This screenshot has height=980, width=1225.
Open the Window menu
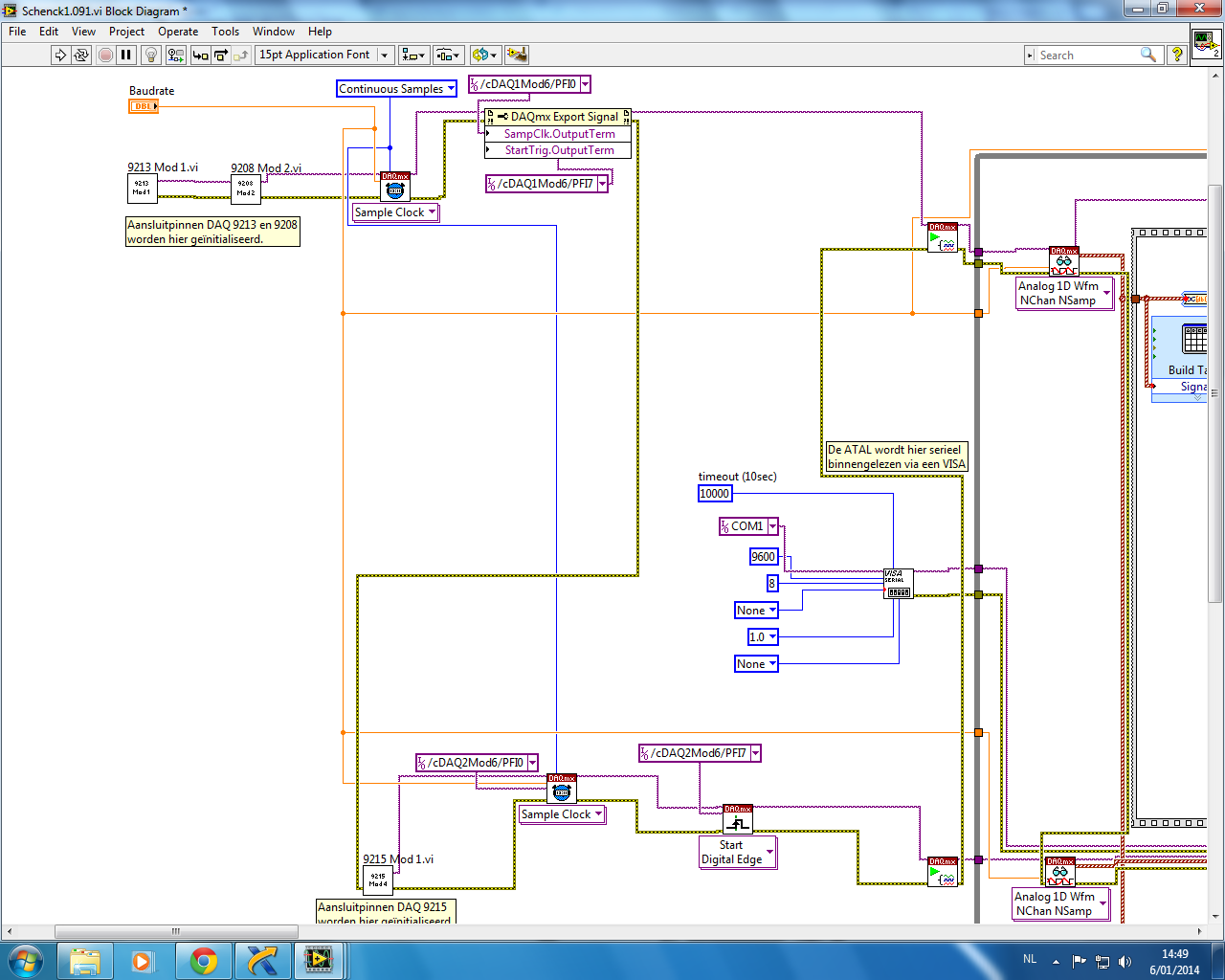274,32
